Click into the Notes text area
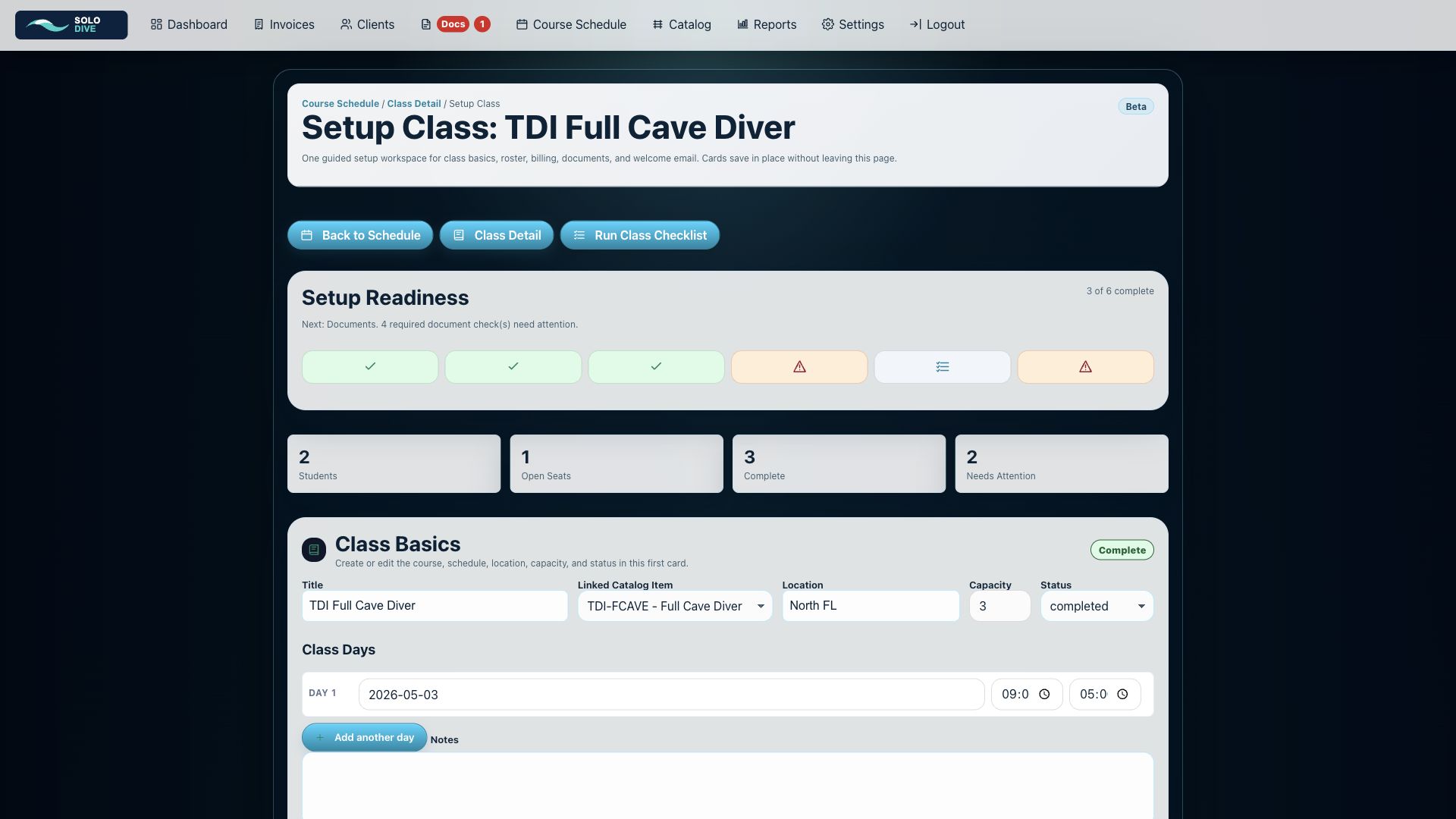The height and width of the screenshot is (819, 1456). 728,786
